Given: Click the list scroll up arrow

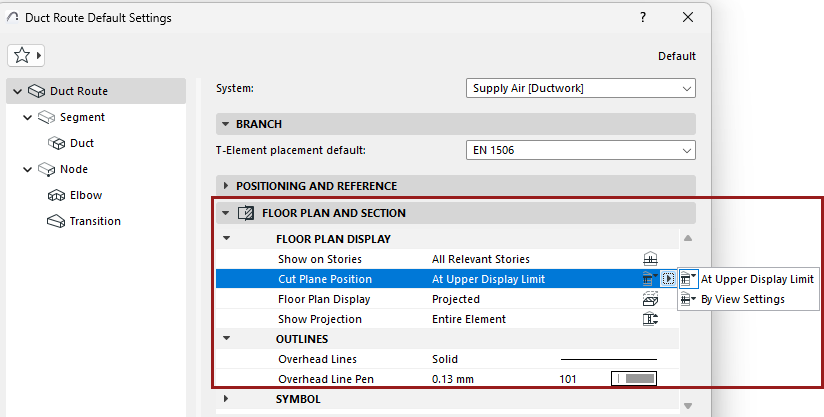Looking at the screenshot, I should tap(688, 238).
